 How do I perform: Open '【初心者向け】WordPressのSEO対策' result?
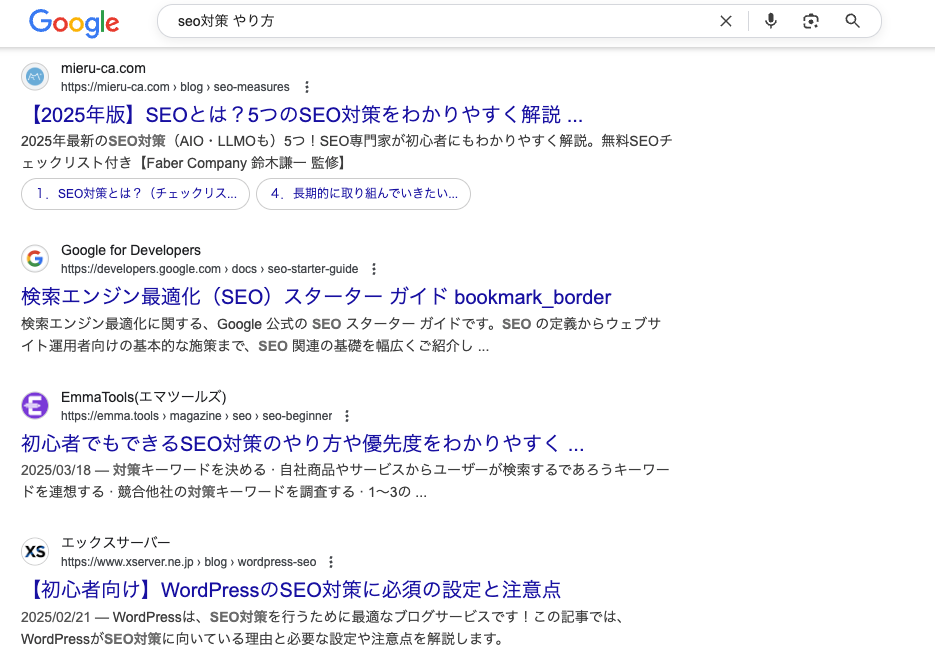pyautogui.click(x=291, y=589)
